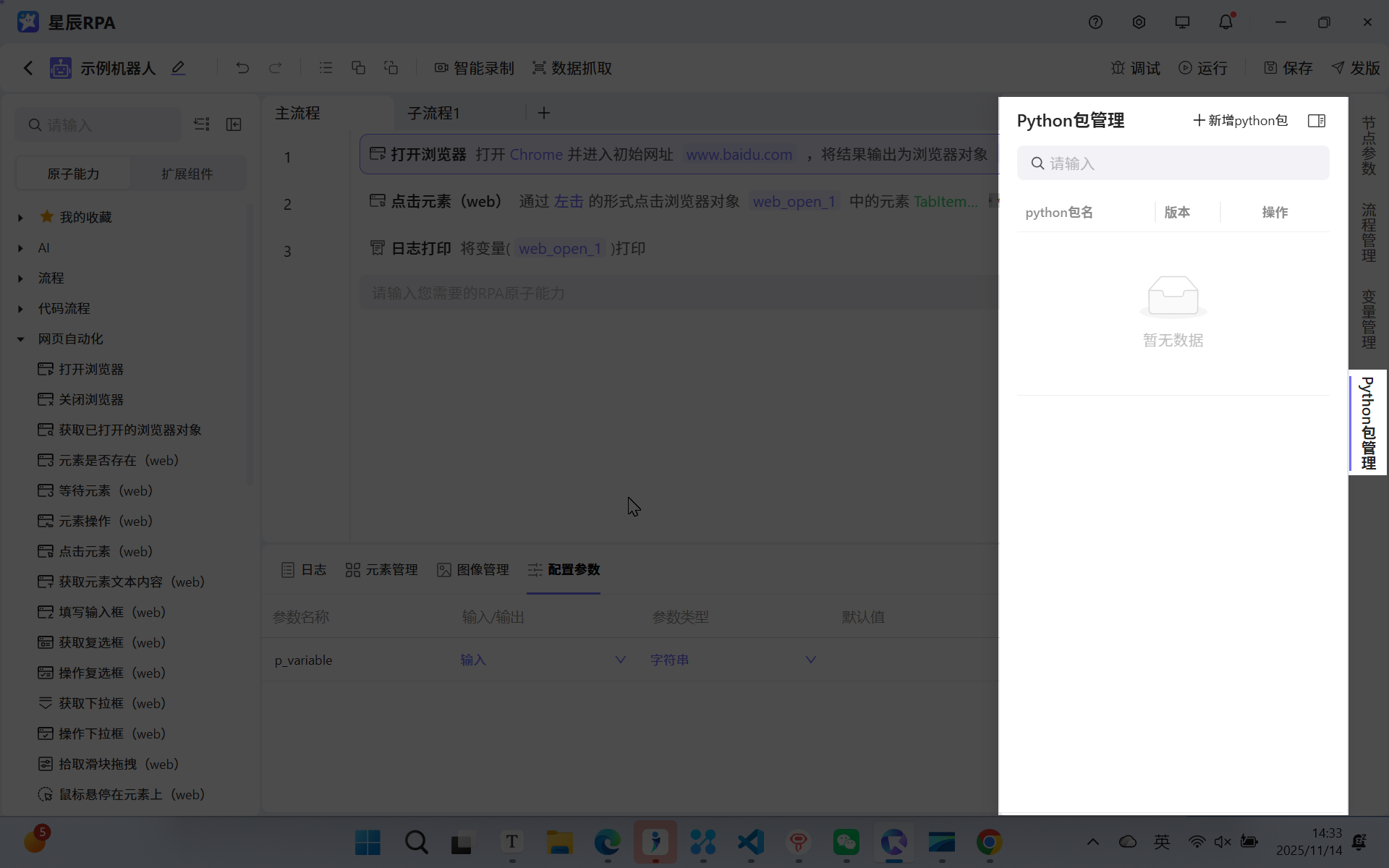Click the undo icon
Viewport: 1389px width, 868px height.
(x=242, y=67)
